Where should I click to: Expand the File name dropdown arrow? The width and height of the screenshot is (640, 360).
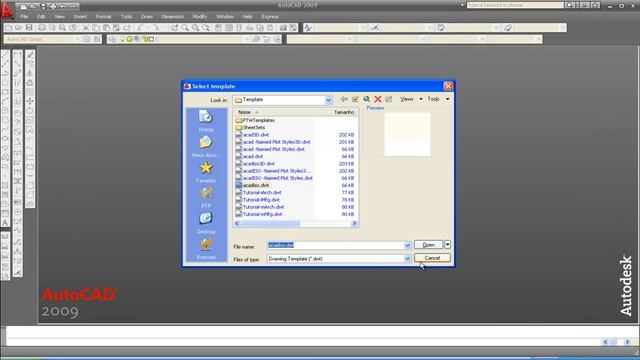tap(407, 245)
